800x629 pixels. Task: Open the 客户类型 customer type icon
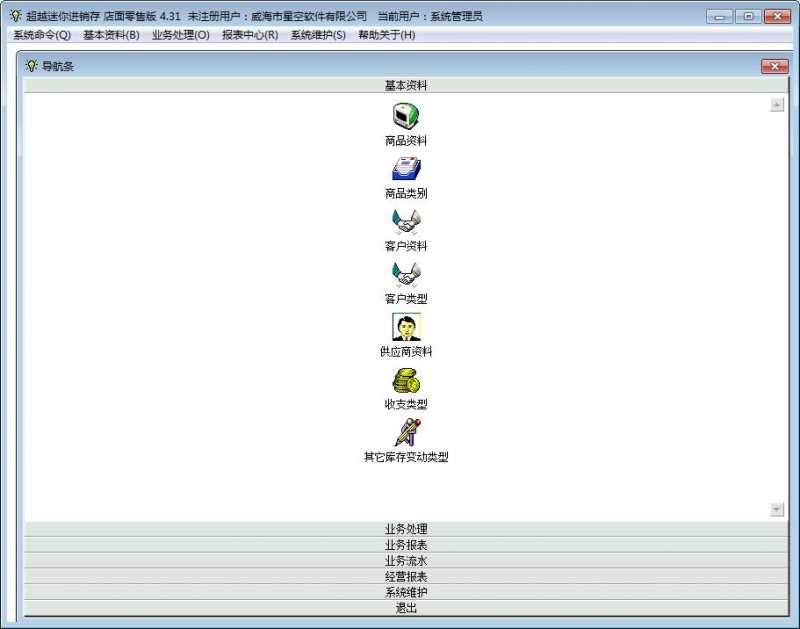point(406,273)
